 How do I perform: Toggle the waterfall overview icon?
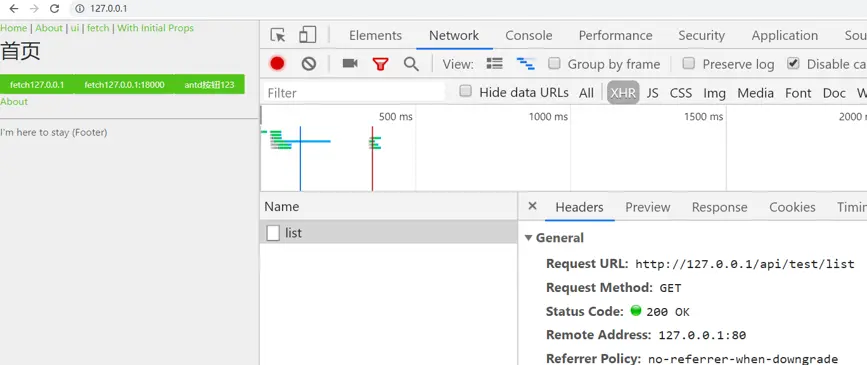[x=525, y=64]
